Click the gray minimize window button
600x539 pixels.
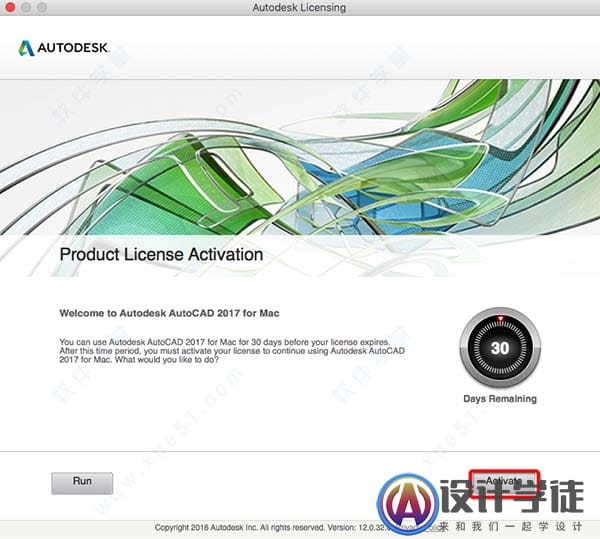(26, 7)
